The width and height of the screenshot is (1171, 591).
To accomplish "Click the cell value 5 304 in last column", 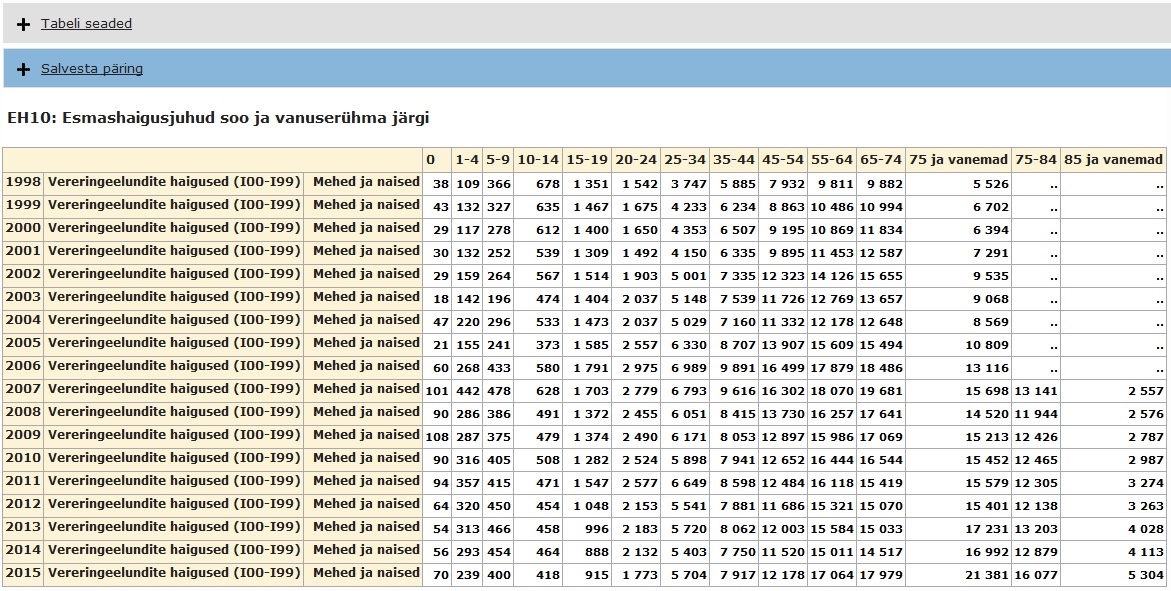I will (x=1143, y=576).
